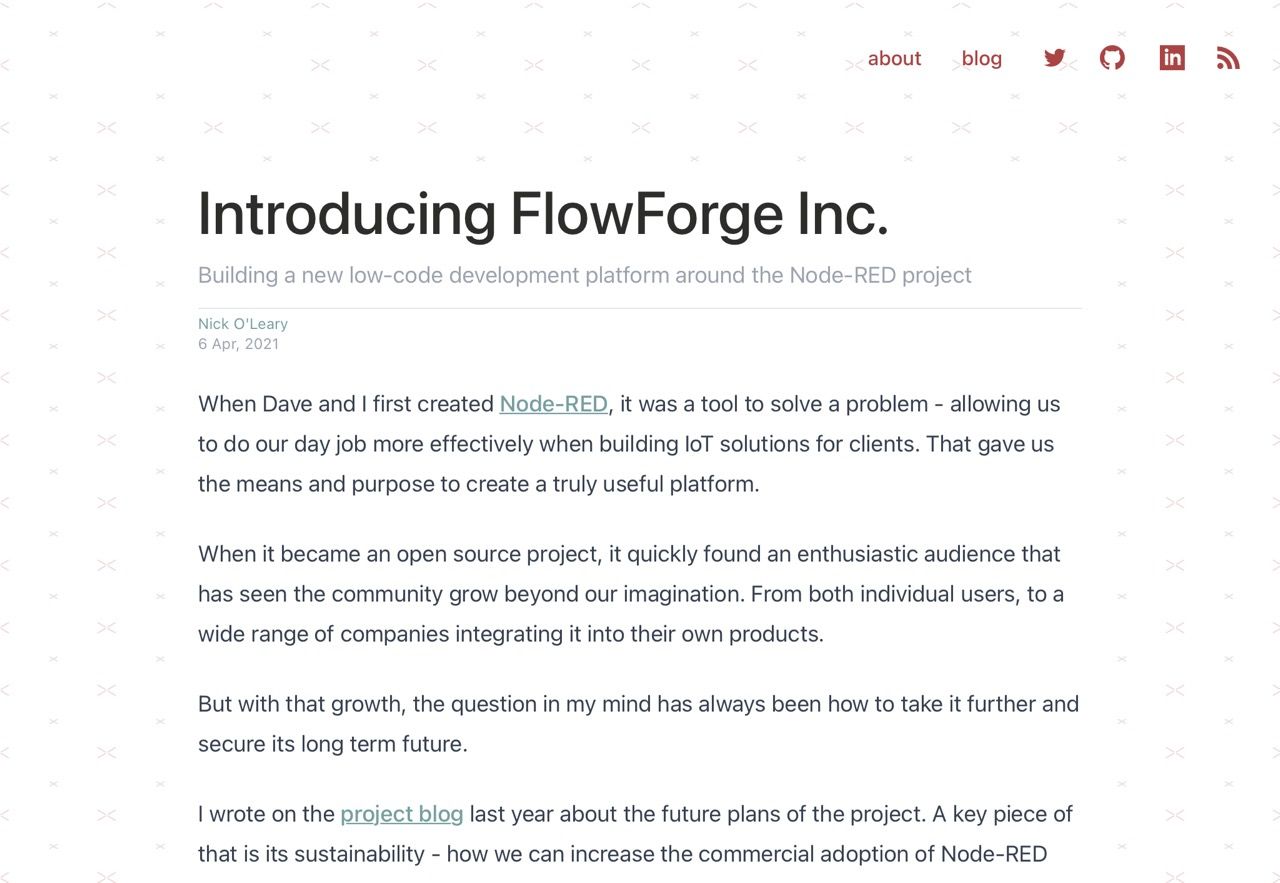Select the author name Nick O'Leary
The image size is (1280, 883).
tap(243, 324)
